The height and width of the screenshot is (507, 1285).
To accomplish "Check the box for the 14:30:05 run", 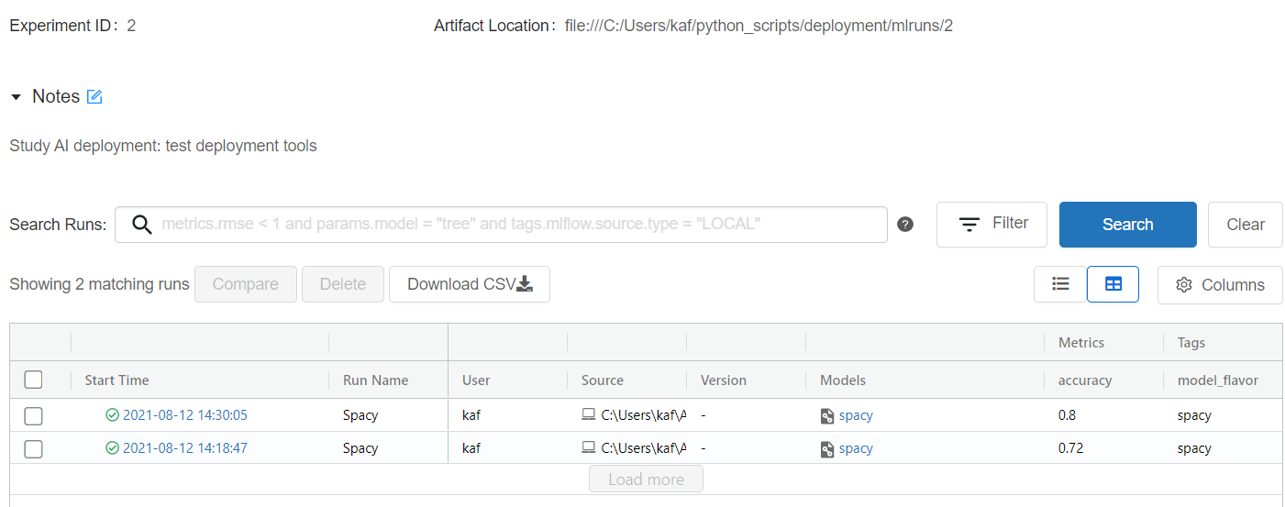I will click(x=34, y=416).
